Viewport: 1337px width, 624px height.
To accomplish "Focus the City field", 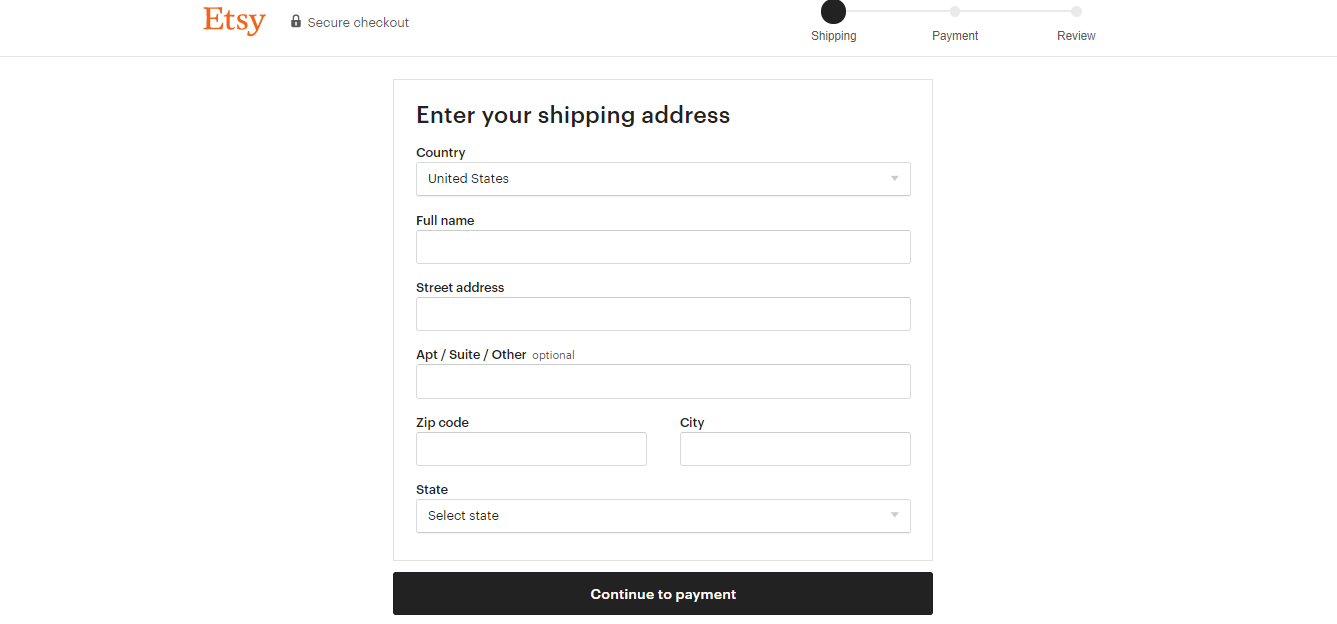I will [x=795, y=449].
